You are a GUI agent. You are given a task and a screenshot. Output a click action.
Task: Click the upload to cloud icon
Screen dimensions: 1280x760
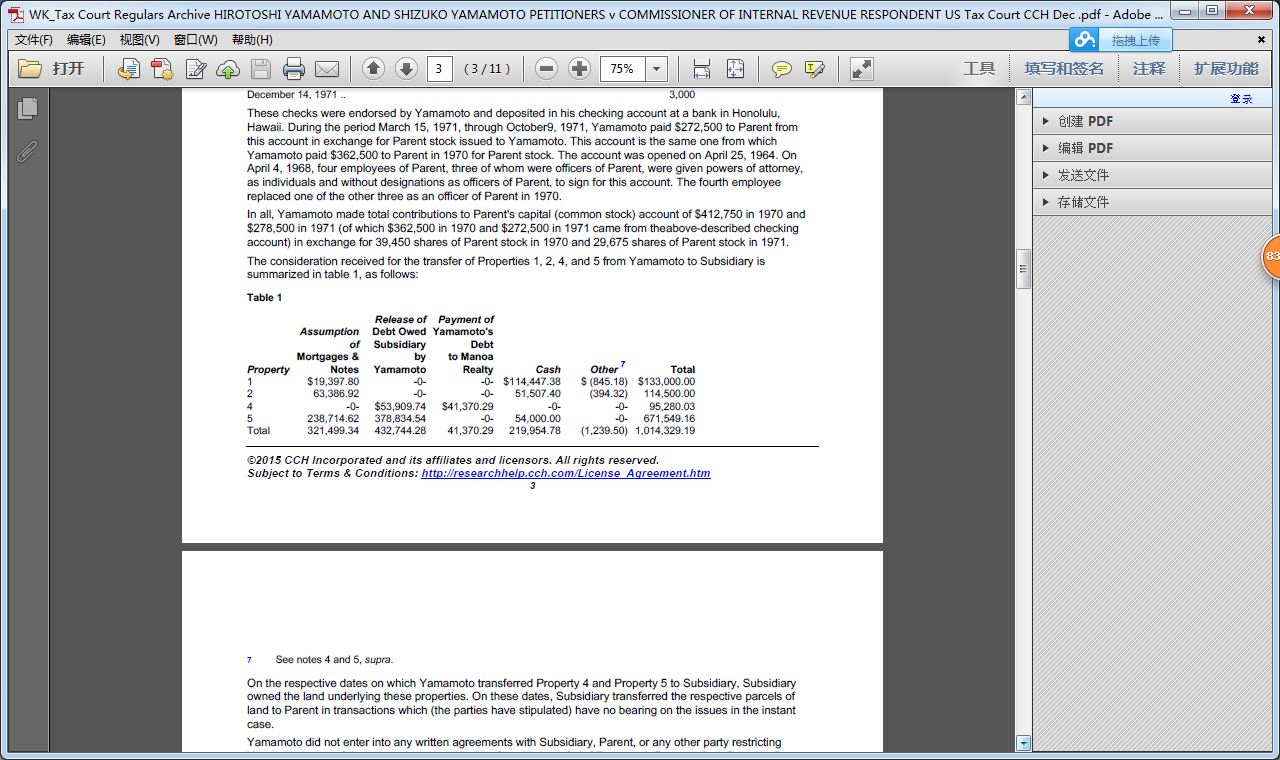click(228, 69)
